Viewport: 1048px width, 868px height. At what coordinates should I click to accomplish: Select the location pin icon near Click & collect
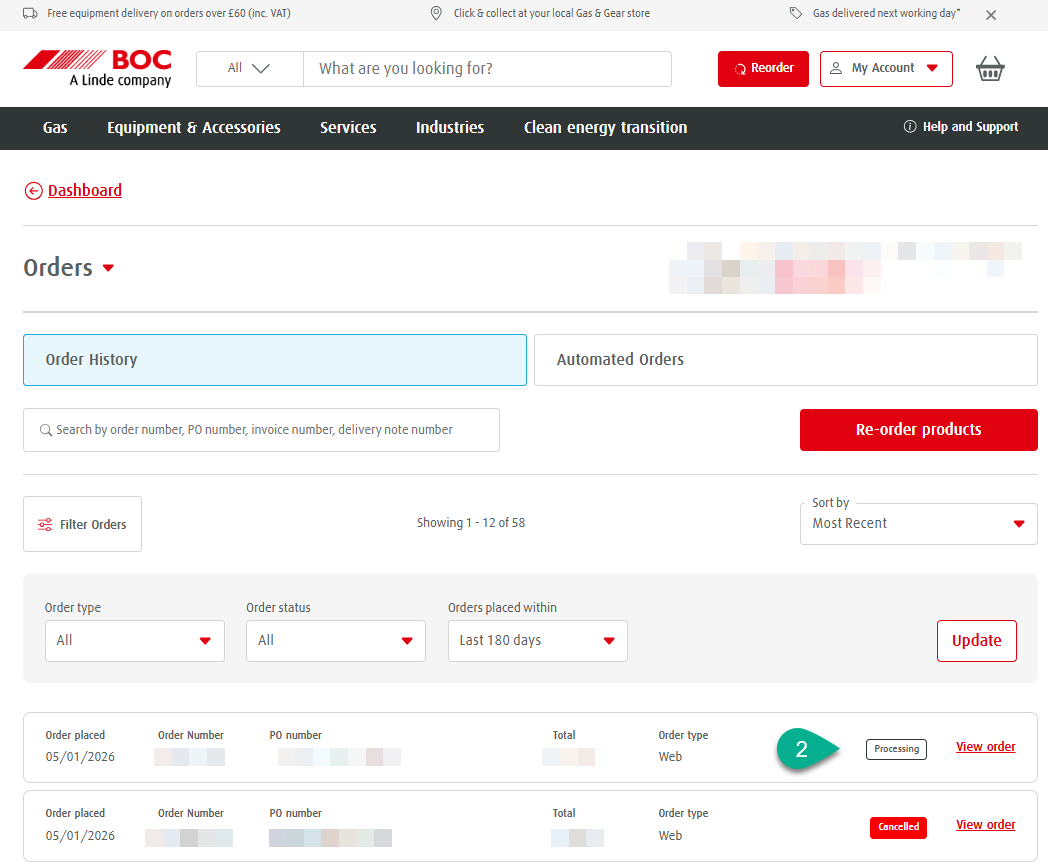435,13
